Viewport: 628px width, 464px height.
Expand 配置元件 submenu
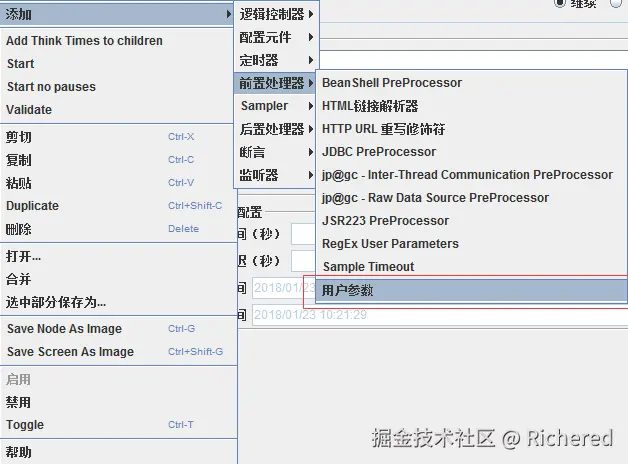tap(276, 37)
